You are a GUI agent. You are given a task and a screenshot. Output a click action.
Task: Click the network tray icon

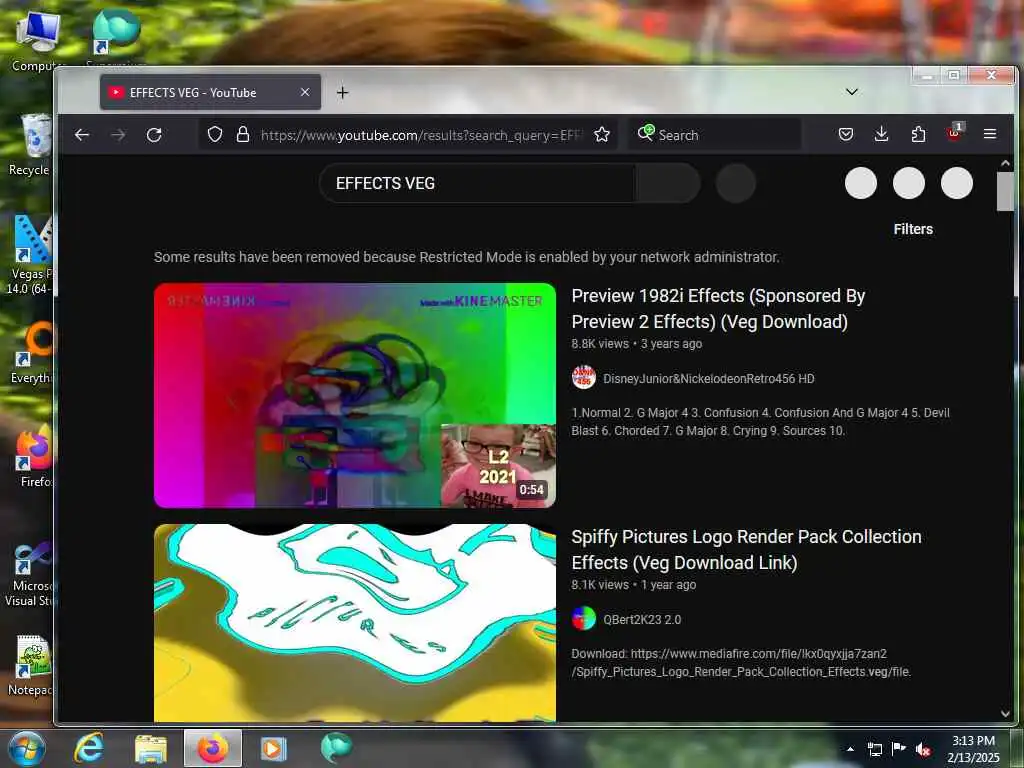(875, 749)
